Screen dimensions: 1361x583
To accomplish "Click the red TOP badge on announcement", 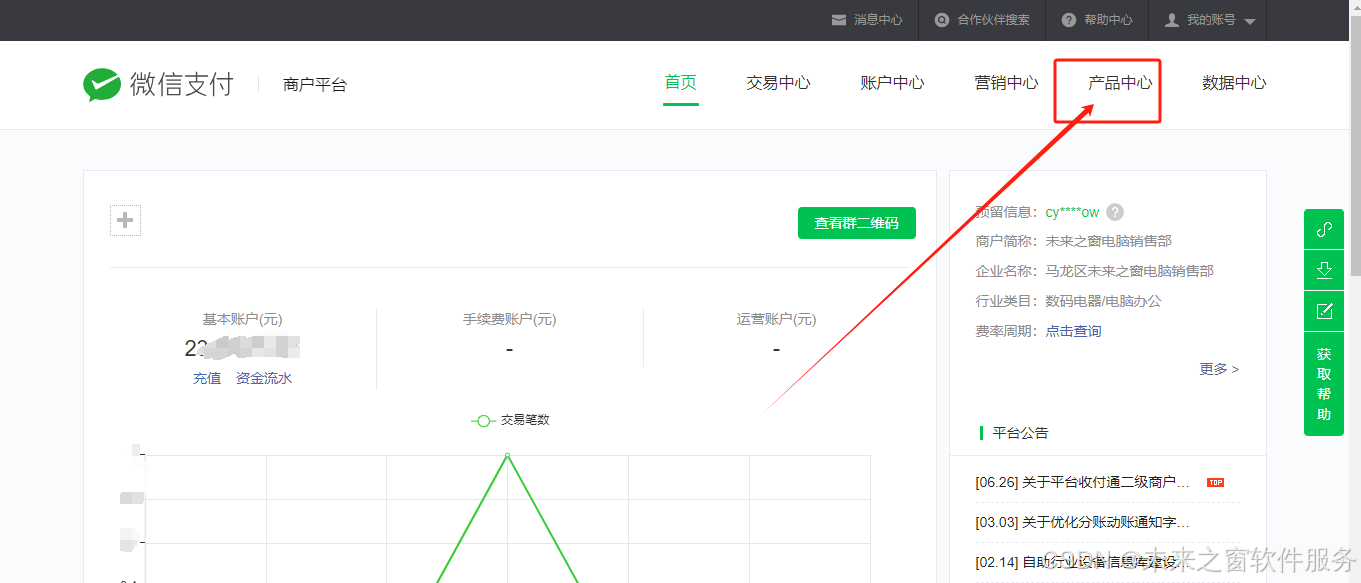I will (x=1215, y=482).
